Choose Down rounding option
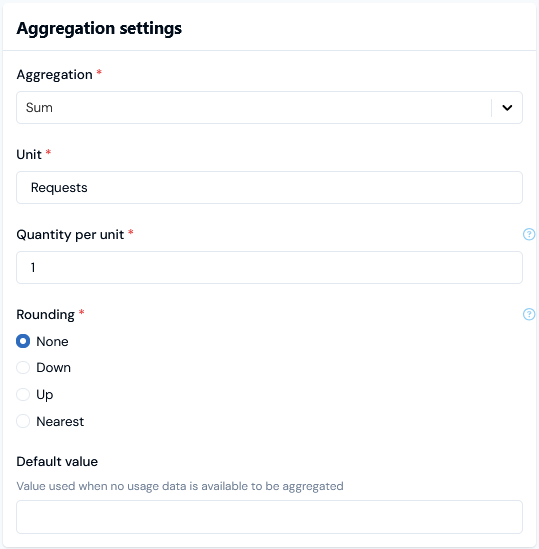The image size is (539, 549). pos(23,368)
